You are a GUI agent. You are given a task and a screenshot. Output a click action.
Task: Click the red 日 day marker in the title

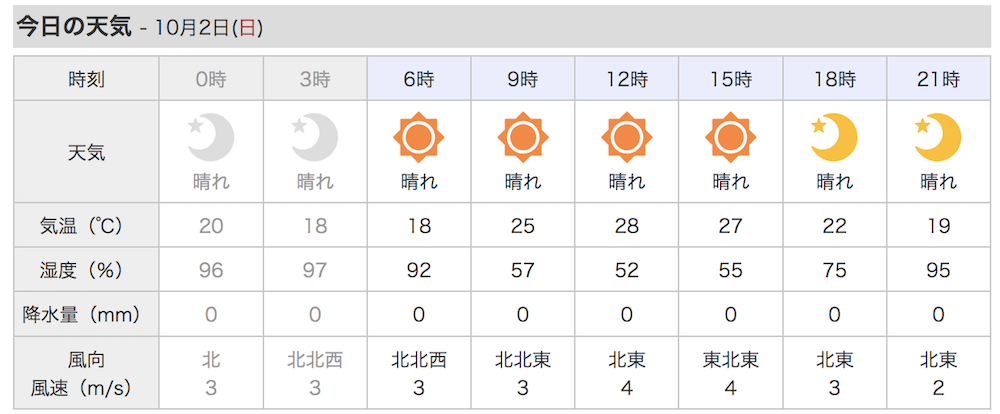tap(247, 29)
